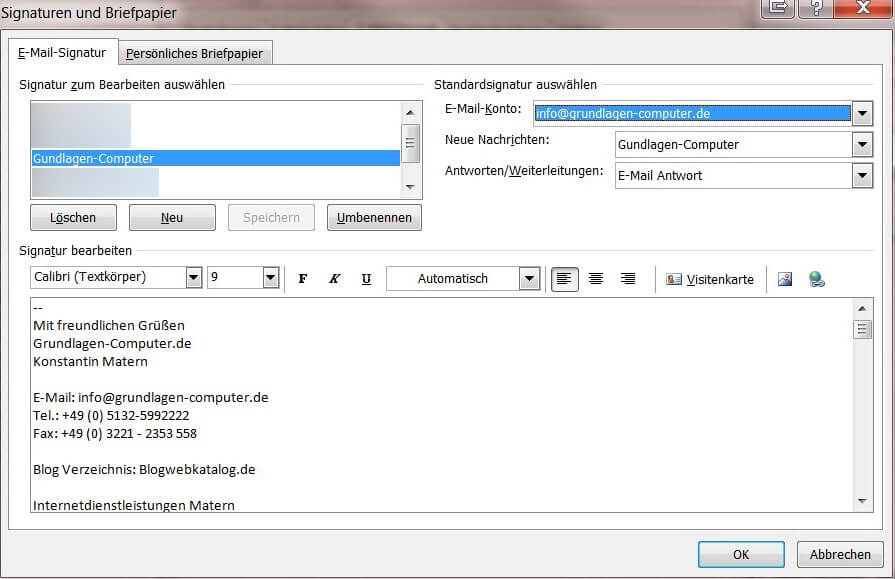
Task: Switch to the Persönliches Briefpapier tab
Action: [196, 51]
